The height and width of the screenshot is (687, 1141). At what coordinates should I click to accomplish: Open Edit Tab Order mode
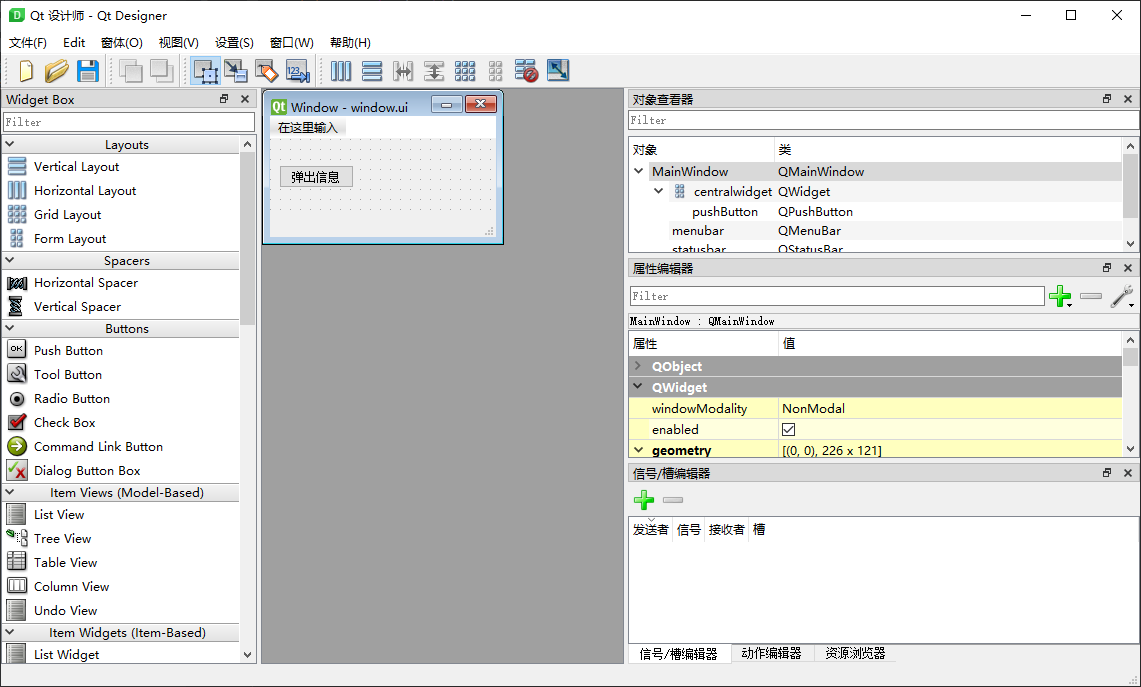pos(297,71)
